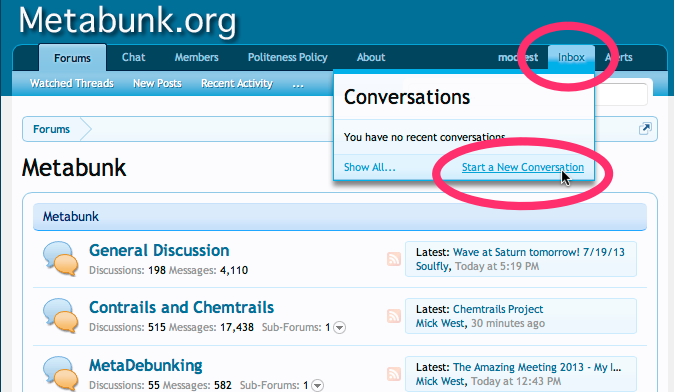The width and height of the screenshot is (674, 392).
Task: Open the RSS feed for Contrails and Chemtrails
Action: click(394, 316)
